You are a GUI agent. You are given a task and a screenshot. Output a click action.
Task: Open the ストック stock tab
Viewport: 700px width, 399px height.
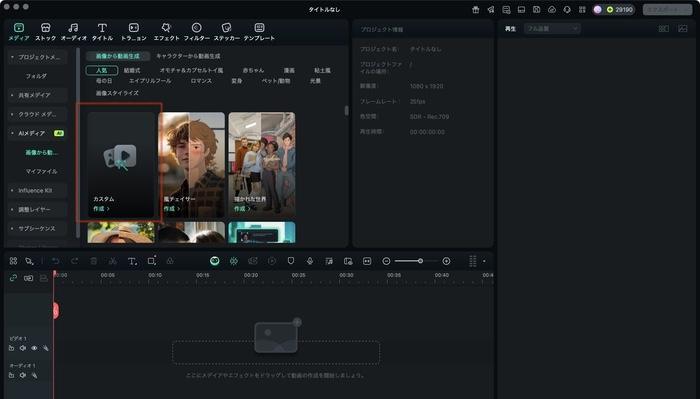46,32
